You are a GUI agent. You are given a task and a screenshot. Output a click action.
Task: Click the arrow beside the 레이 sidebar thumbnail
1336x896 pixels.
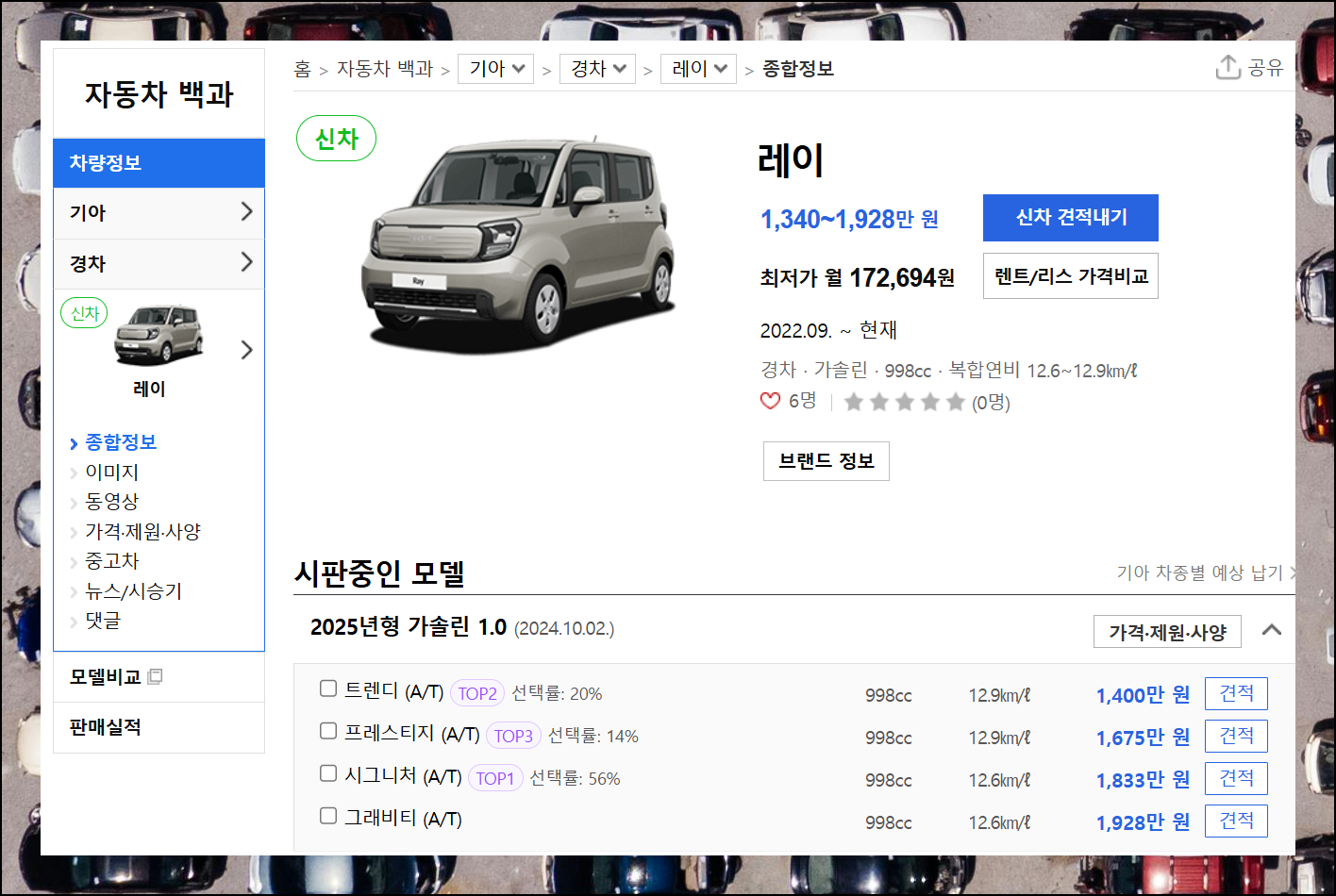point(247,350)
